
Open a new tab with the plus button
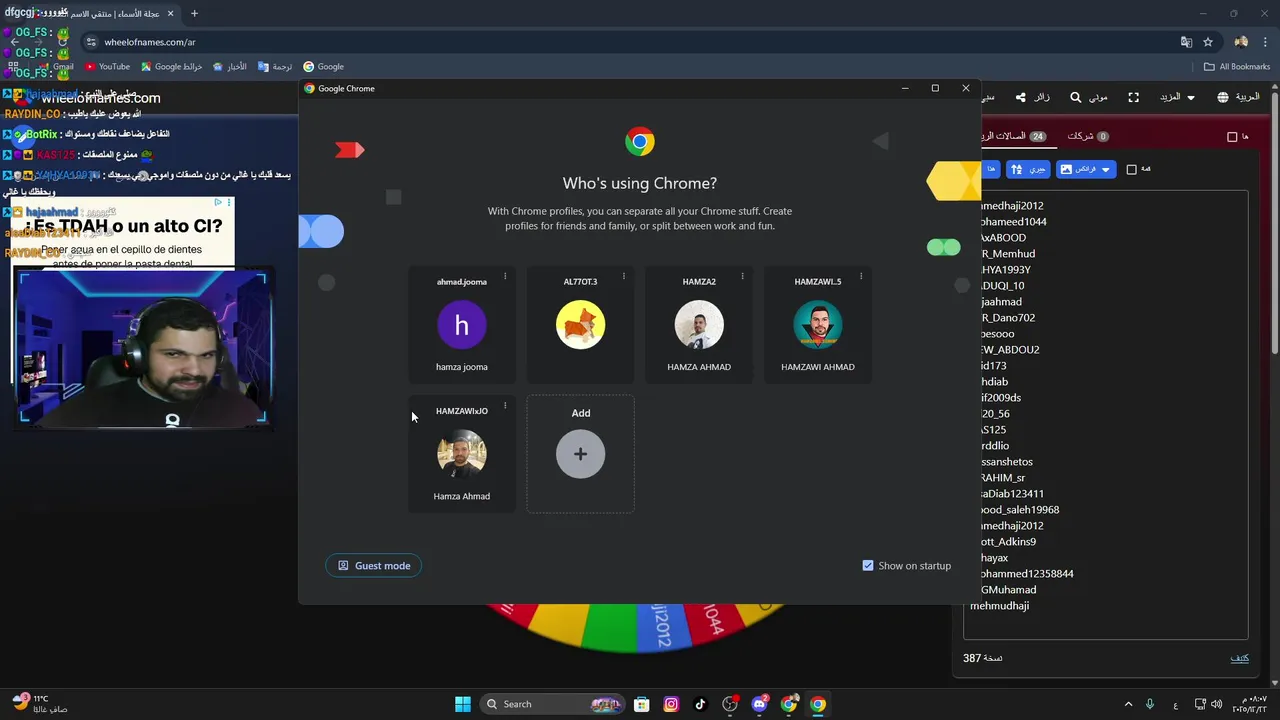[194, 13]
